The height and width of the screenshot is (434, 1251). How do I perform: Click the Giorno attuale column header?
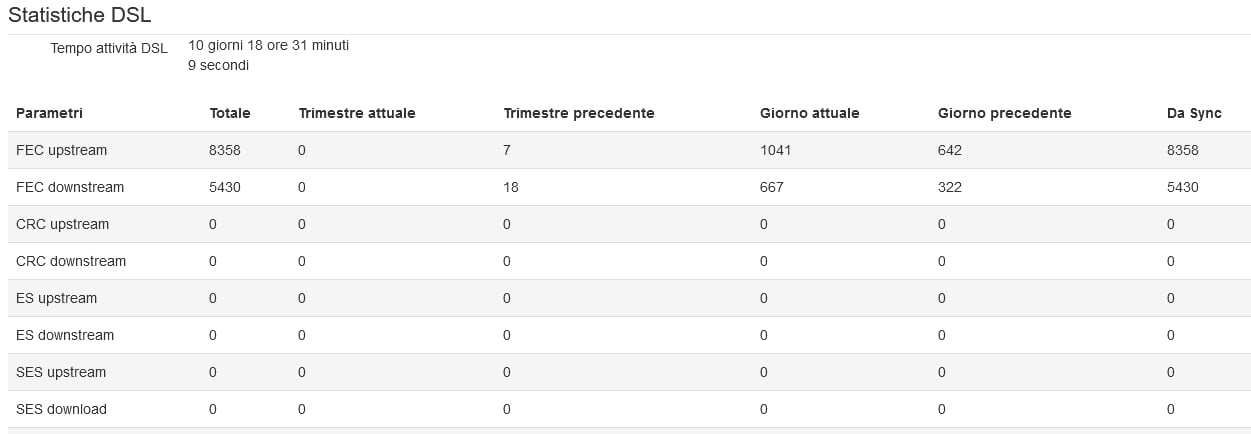coord(809,113)
